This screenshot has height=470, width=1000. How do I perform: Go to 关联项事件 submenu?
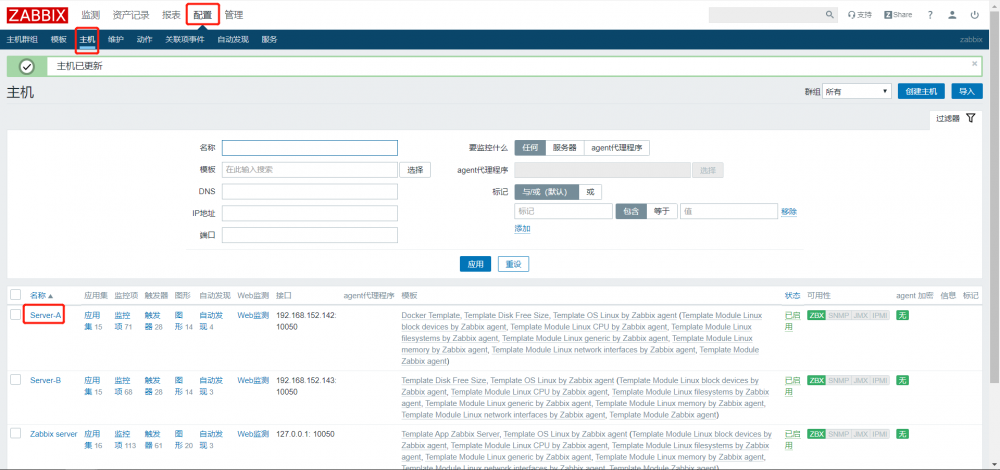coord(185,40)
